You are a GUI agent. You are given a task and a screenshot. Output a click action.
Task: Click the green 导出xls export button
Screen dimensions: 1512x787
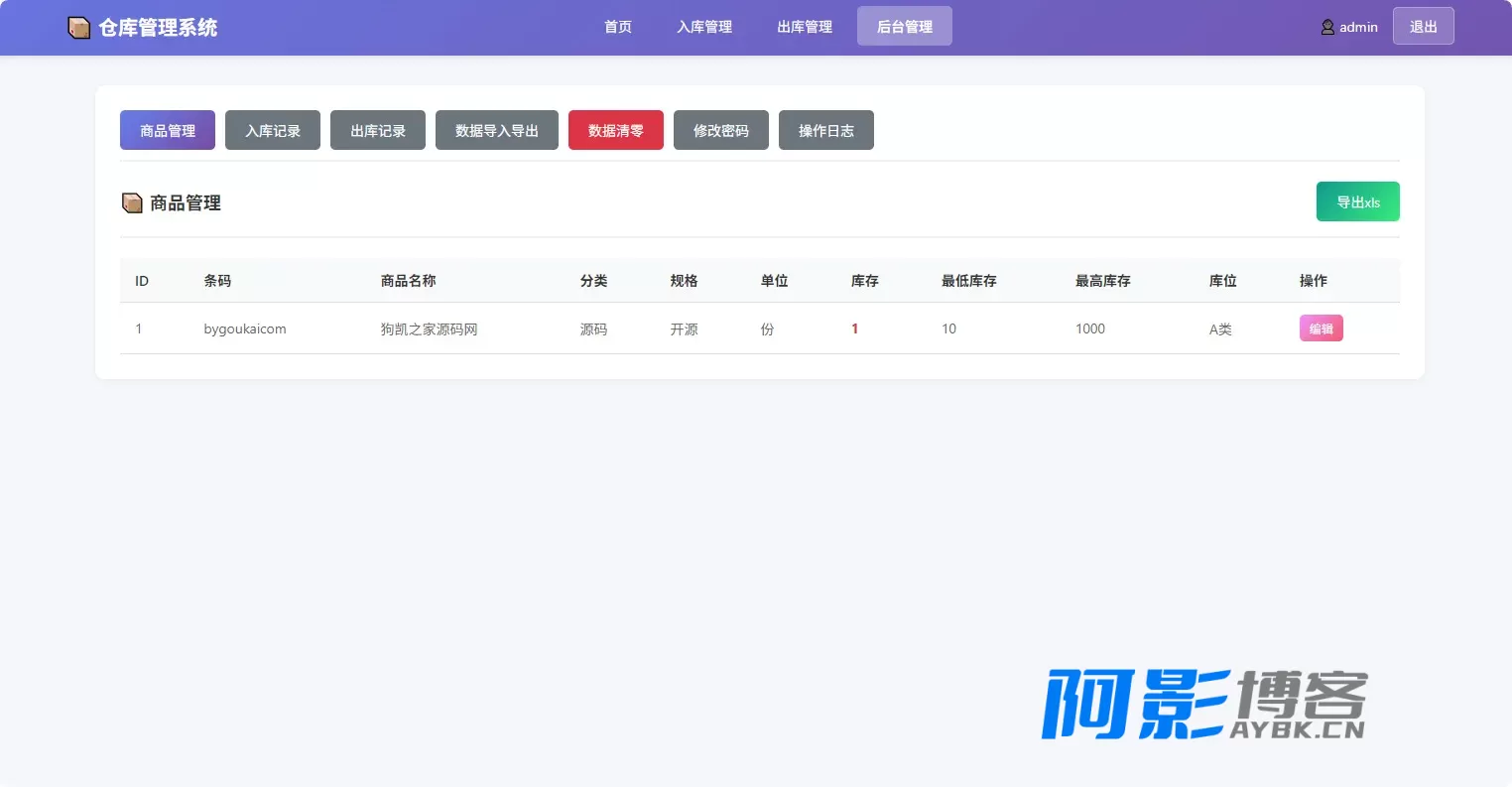point(1358,201)
